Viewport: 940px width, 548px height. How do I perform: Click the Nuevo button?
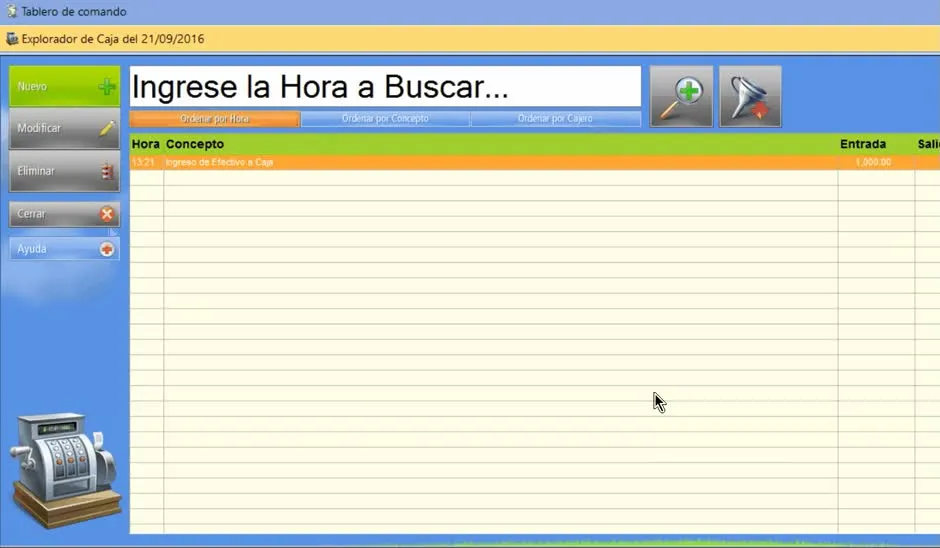(64, 86)
